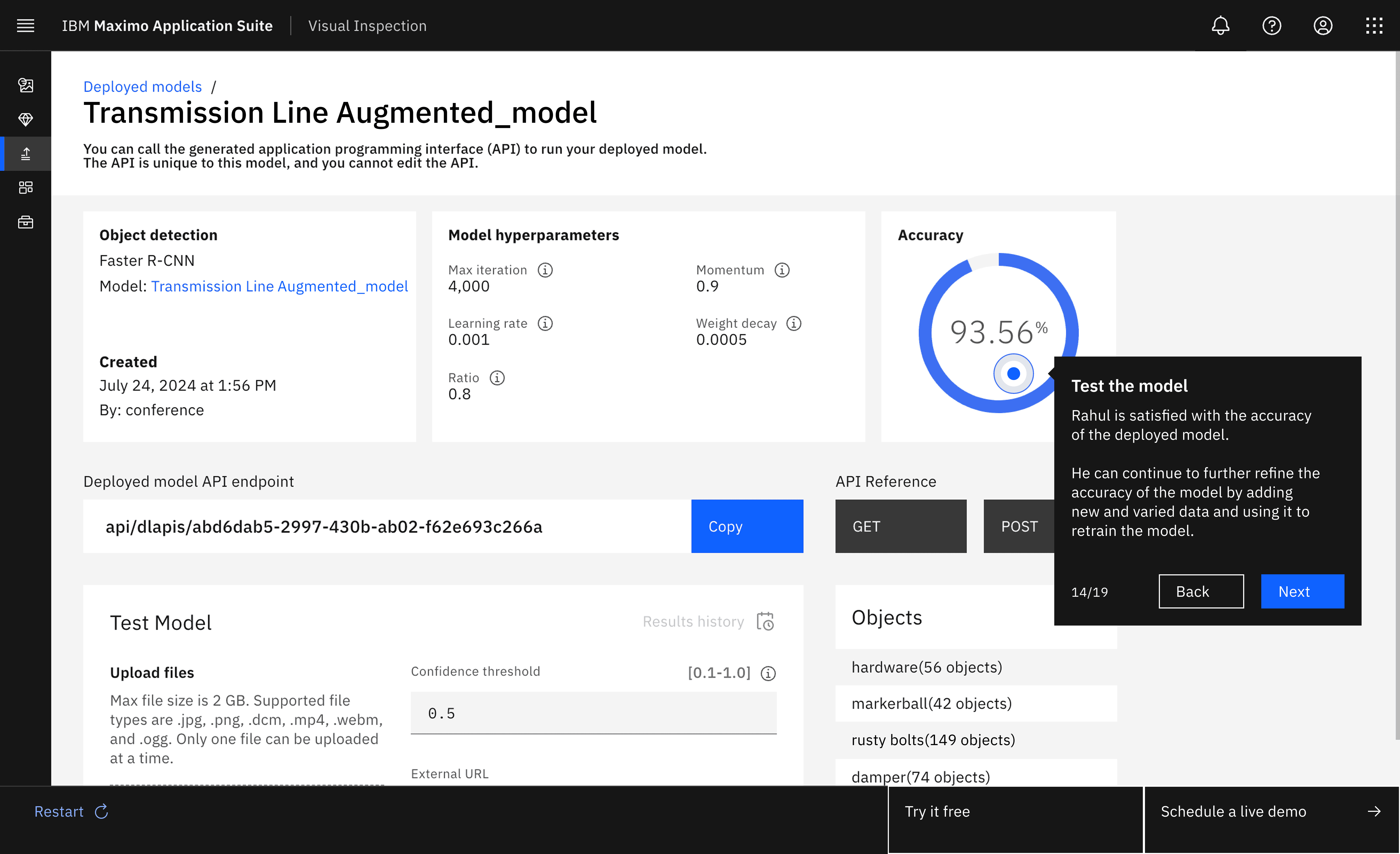Viewport: 1400px width, 854px height.
Task: Open the GET API reference
Action: coord(900,526)
